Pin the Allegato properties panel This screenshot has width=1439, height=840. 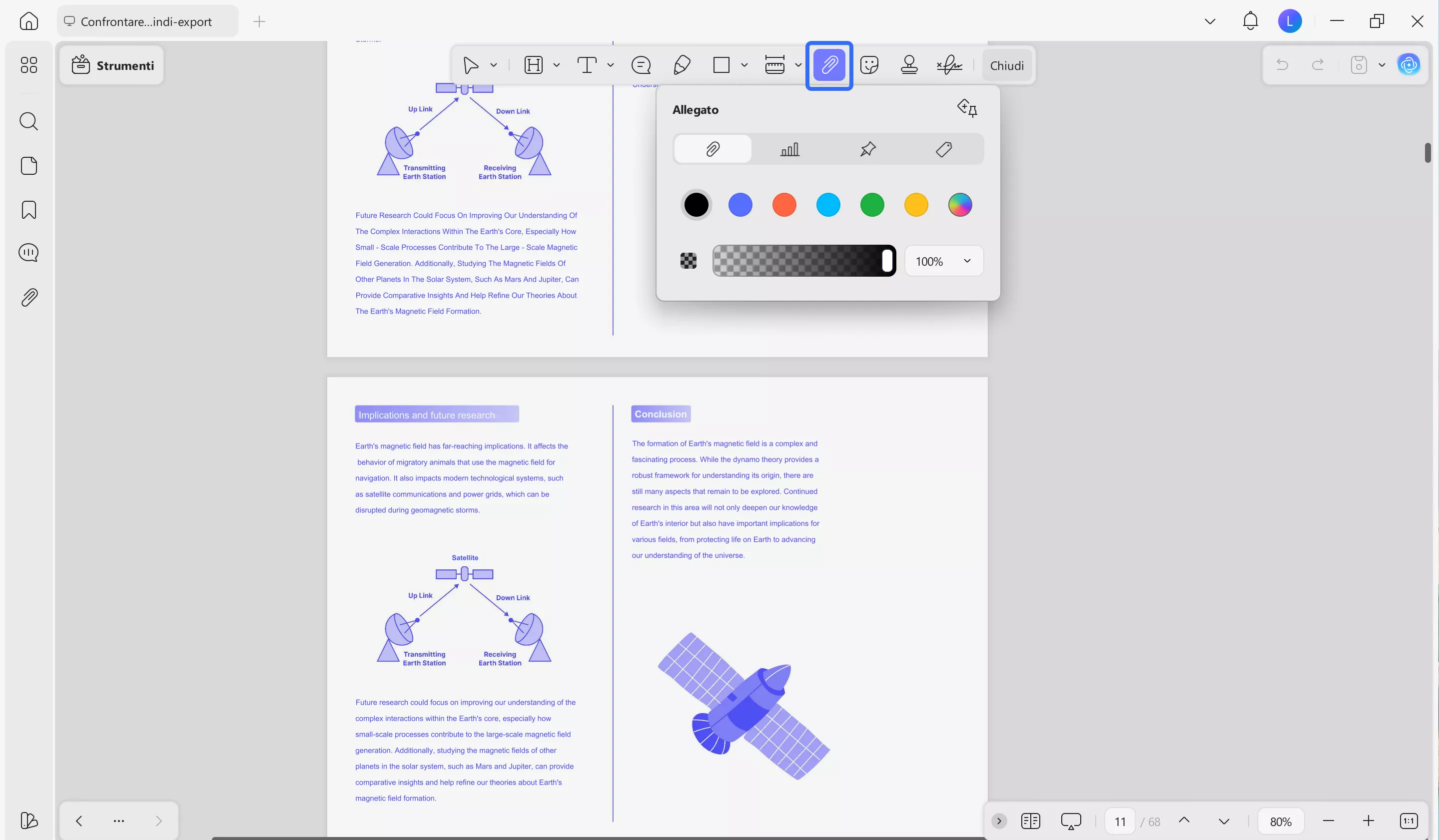[967, 108]
